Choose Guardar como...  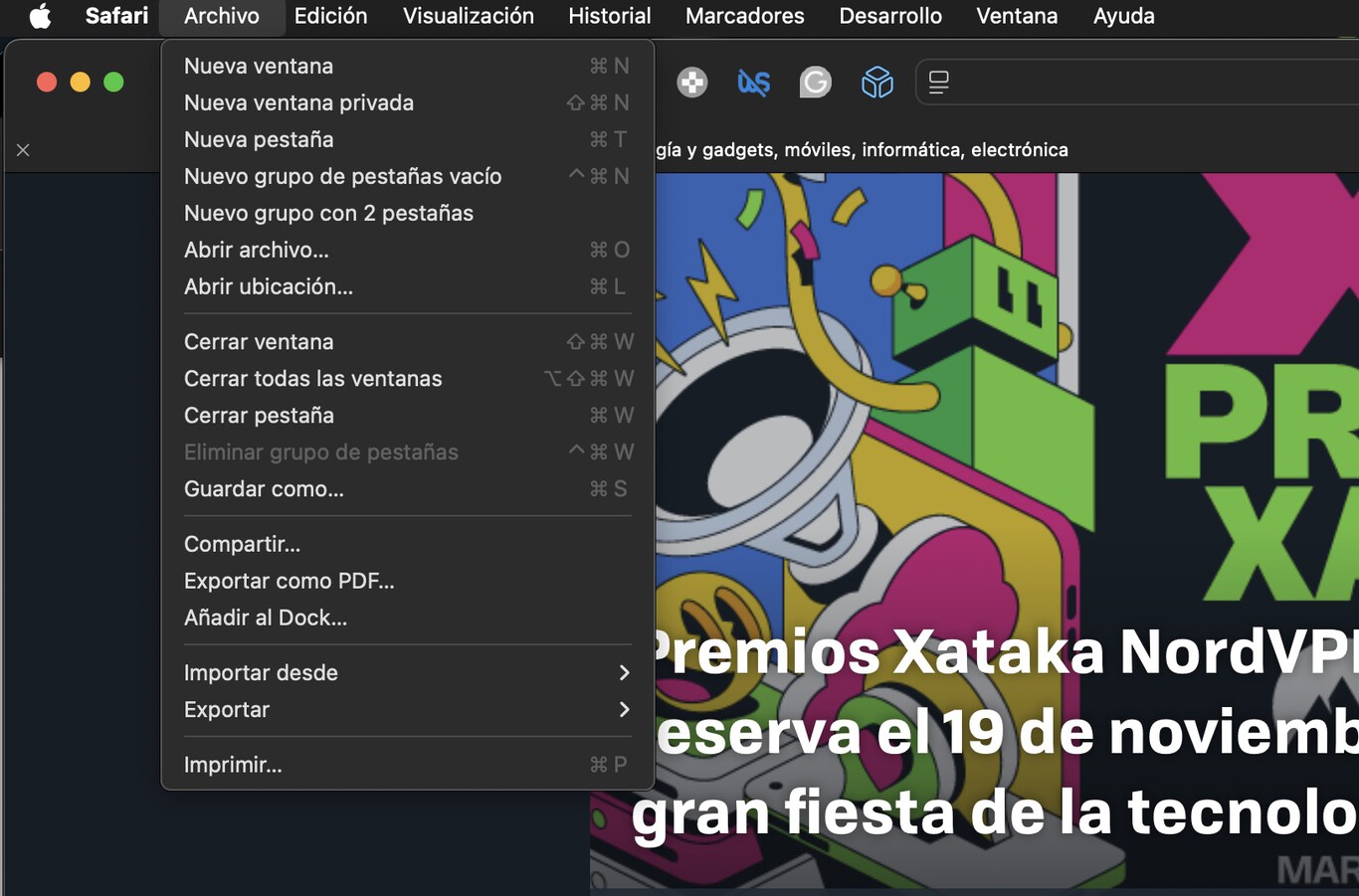pyautogui.click(x=407, y=488)
